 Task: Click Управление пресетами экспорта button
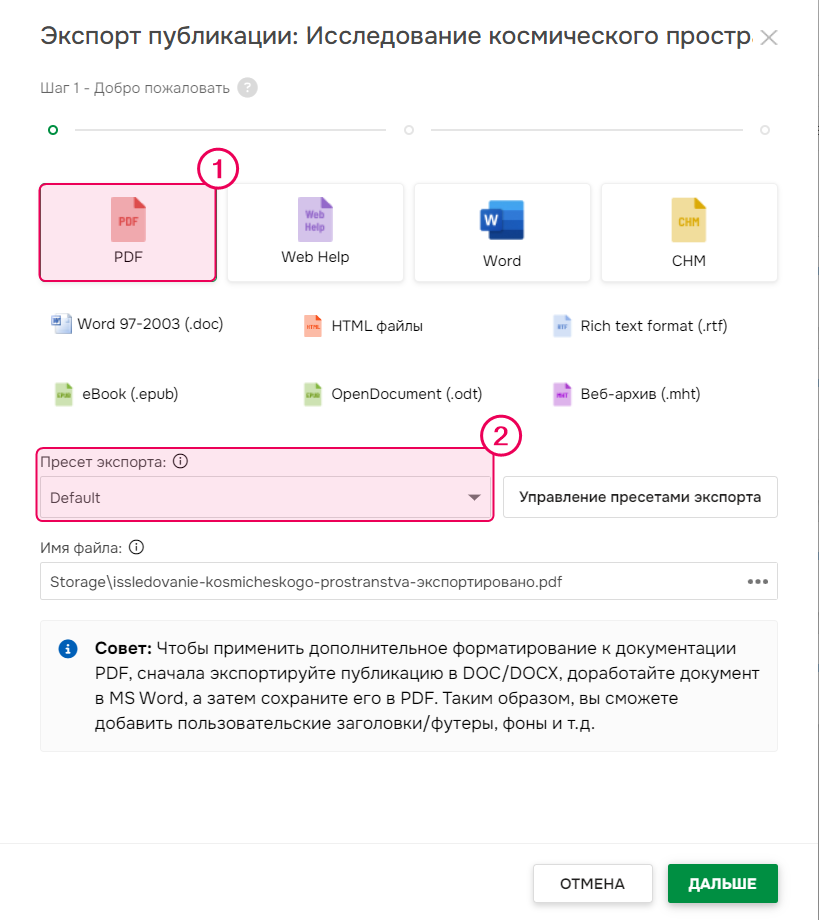pos(640,497)
